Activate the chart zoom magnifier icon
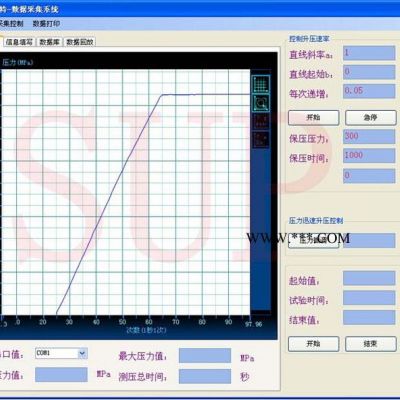This screenshot has height=400, width=400. 261,103
